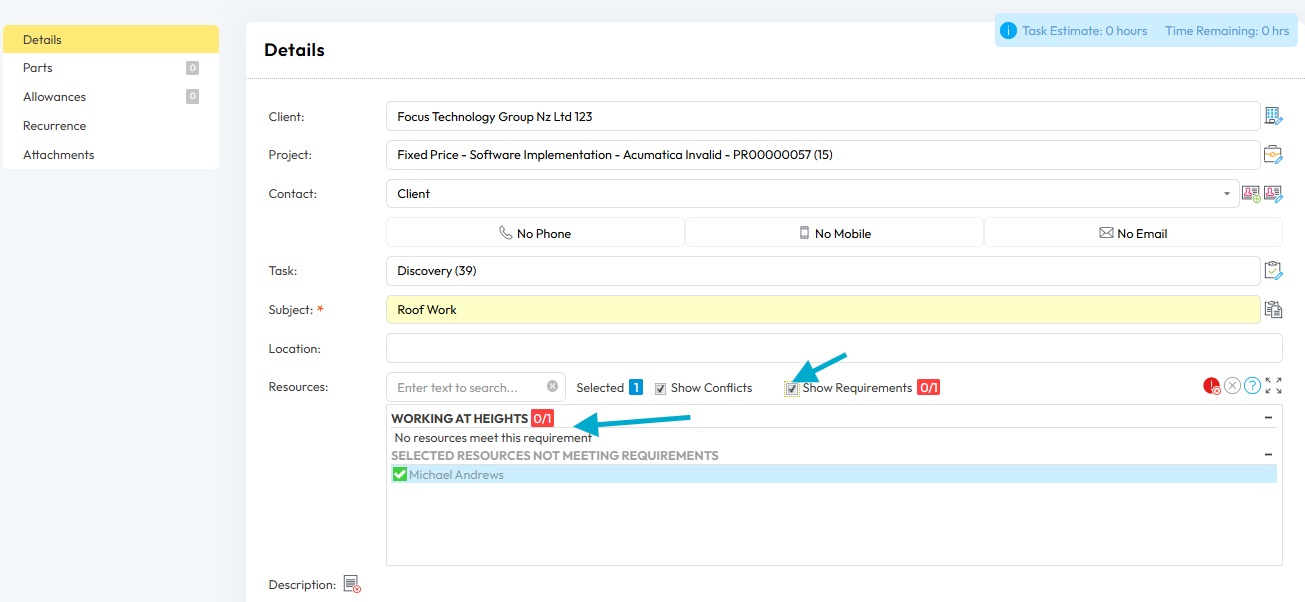1305x602 pixels.
Task: Click the No Phone button
Action: pos(535,233)
